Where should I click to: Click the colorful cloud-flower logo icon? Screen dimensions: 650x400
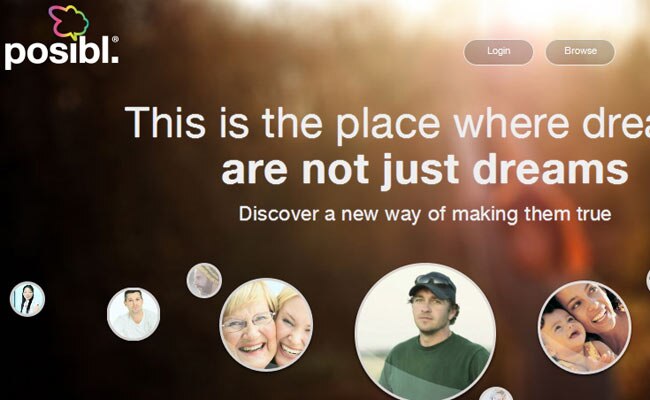click(69, 22)
